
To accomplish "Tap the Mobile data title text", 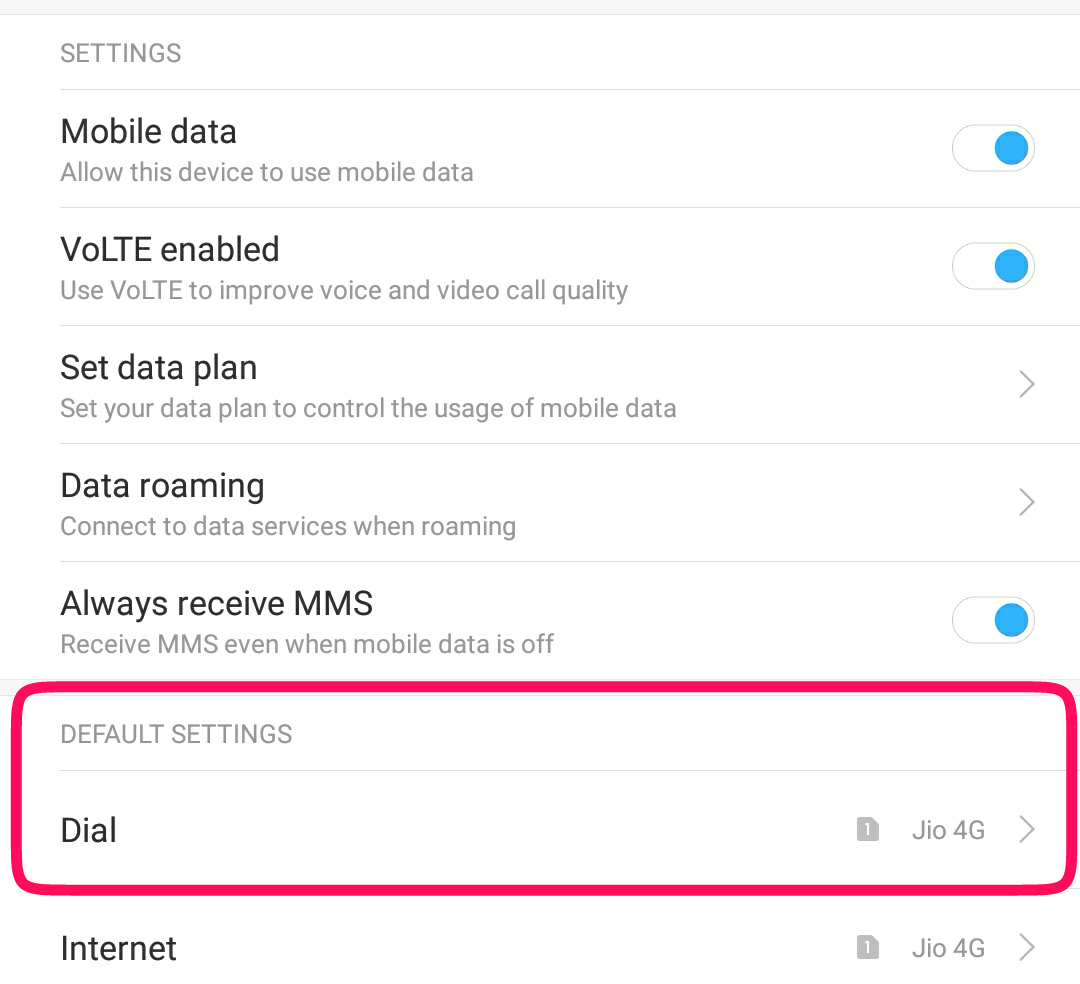I will coord(149,132).
